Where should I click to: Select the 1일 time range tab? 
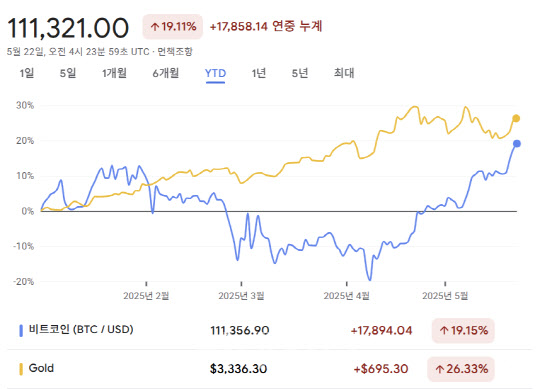[27, 73]
